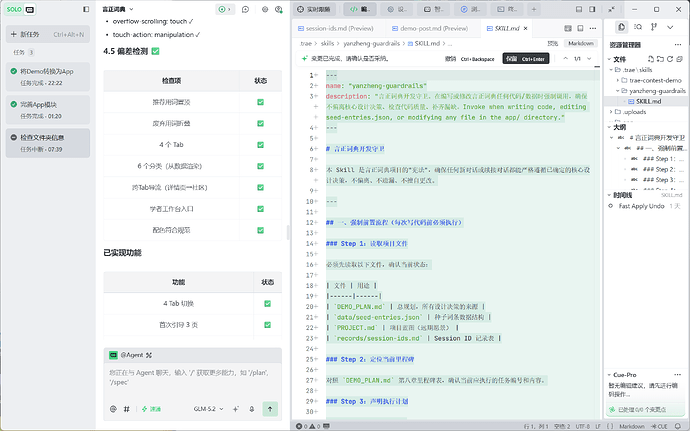Click the sparkle prompt-enhance icon
This screenshot has height=431, width=690.
point(236,409)
